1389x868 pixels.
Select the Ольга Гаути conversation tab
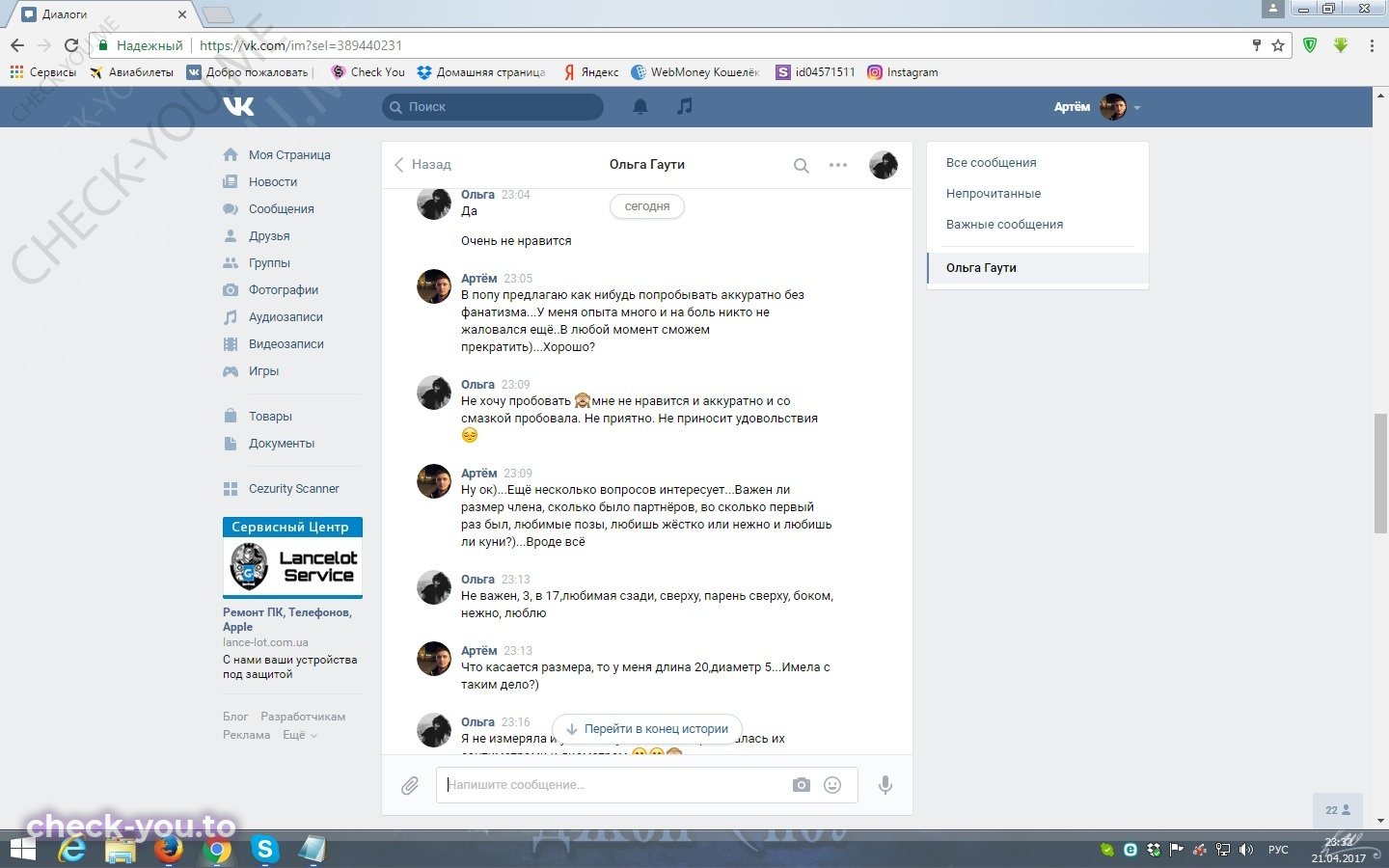tap(1038, 268)
